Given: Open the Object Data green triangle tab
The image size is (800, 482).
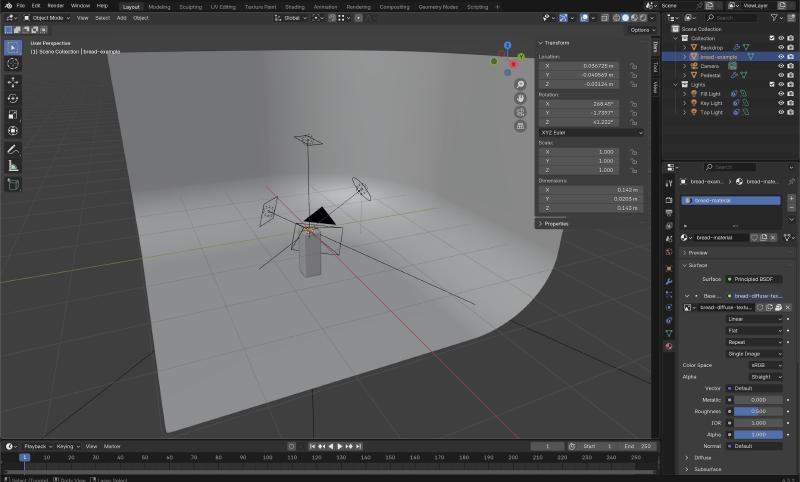Looking at the screenshot, I should pyautogui.click(x=669, y=334).
